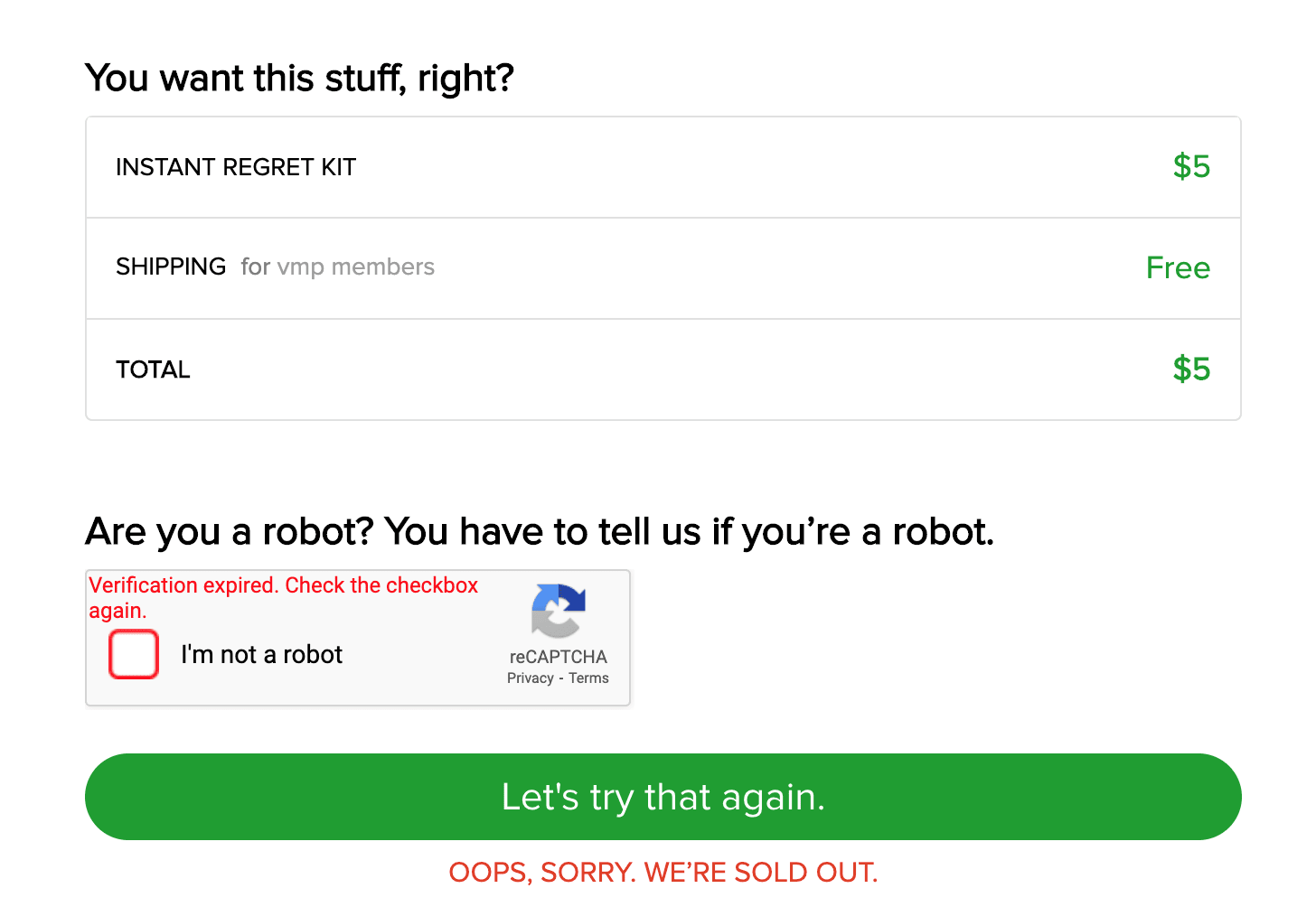Click the SHIPPING label
This screenshot has height=907, width=1316.
click(x=171, y=267)
